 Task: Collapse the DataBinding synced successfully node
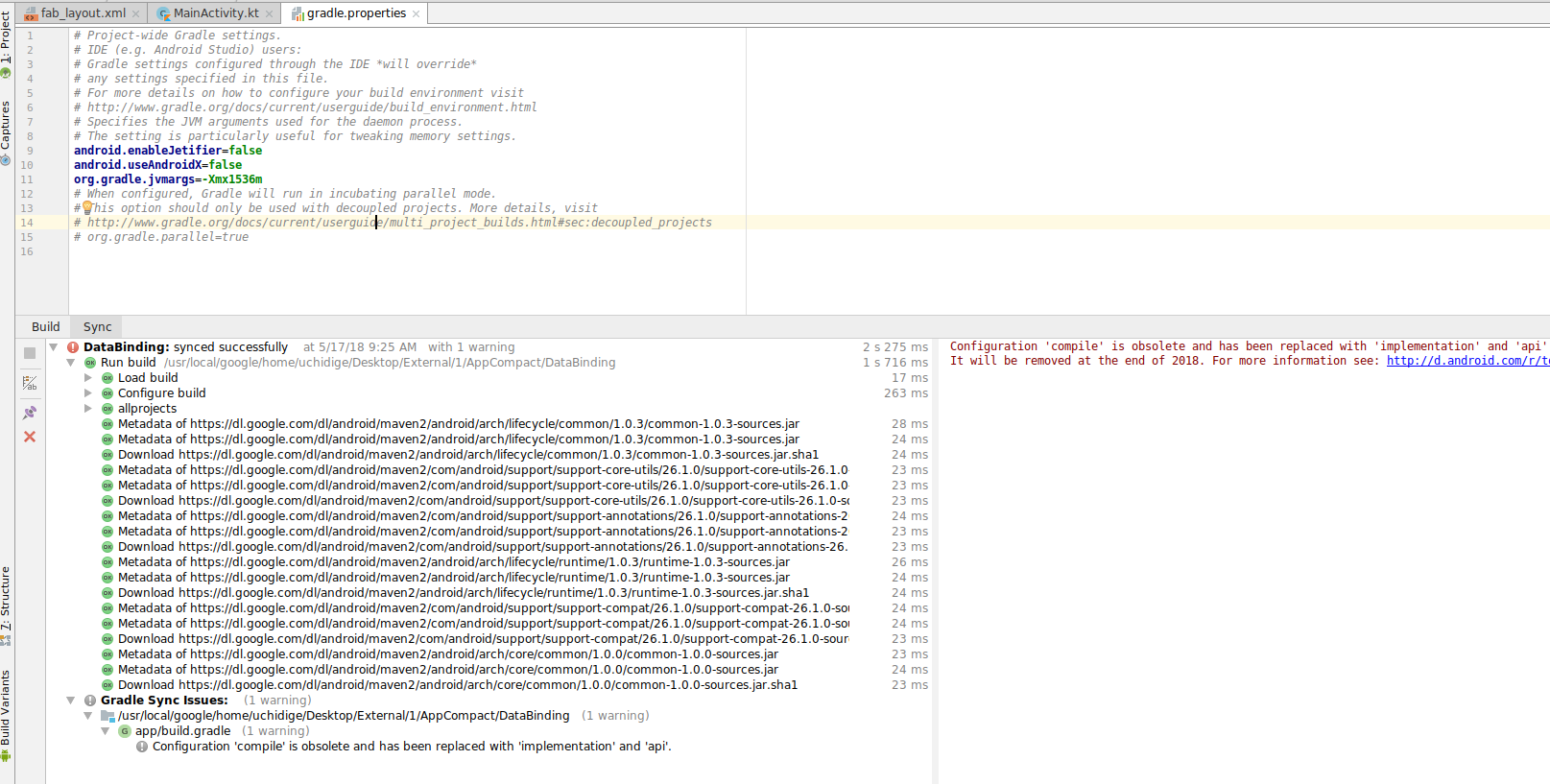(x=54, y=347)
